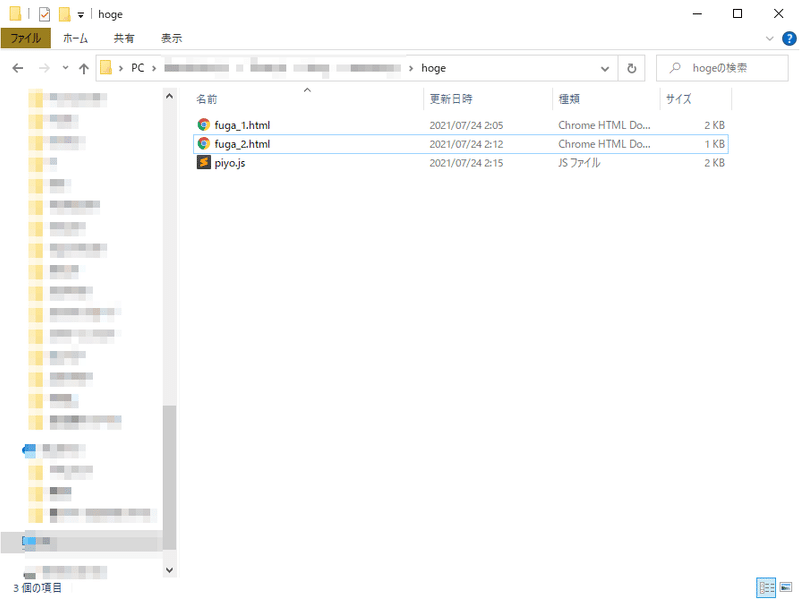Viewport: 800px width, 599px height.
Task: Click the folder icon in address bar
Action: [x=106, y=67]
